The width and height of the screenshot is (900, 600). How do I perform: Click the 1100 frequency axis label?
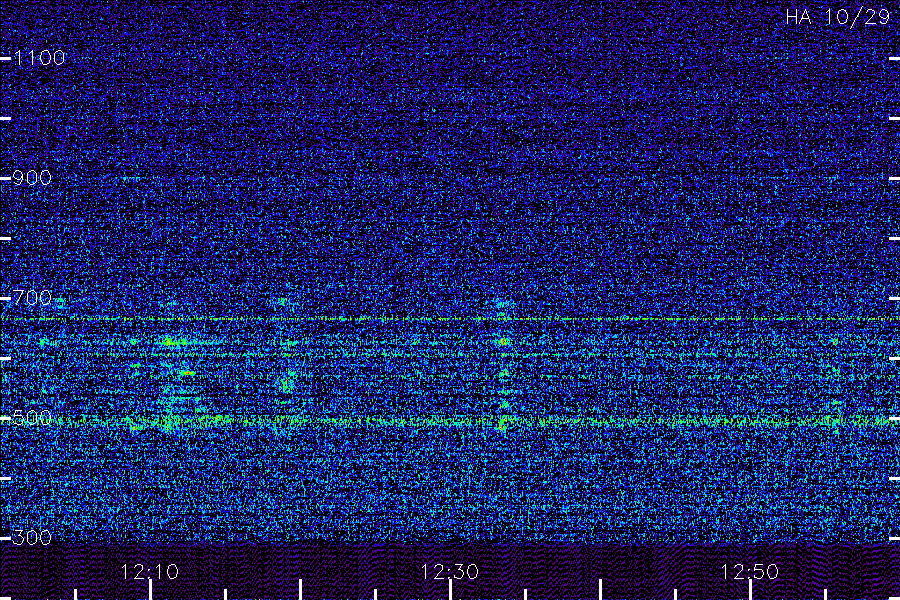[x=40, y=58]
